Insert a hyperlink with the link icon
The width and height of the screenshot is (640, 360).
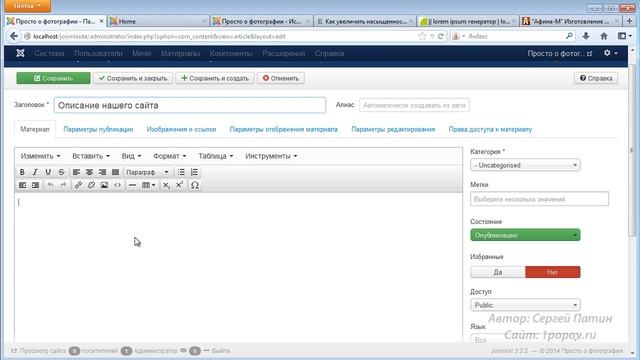pyautogui.click(x=78, y=185)
